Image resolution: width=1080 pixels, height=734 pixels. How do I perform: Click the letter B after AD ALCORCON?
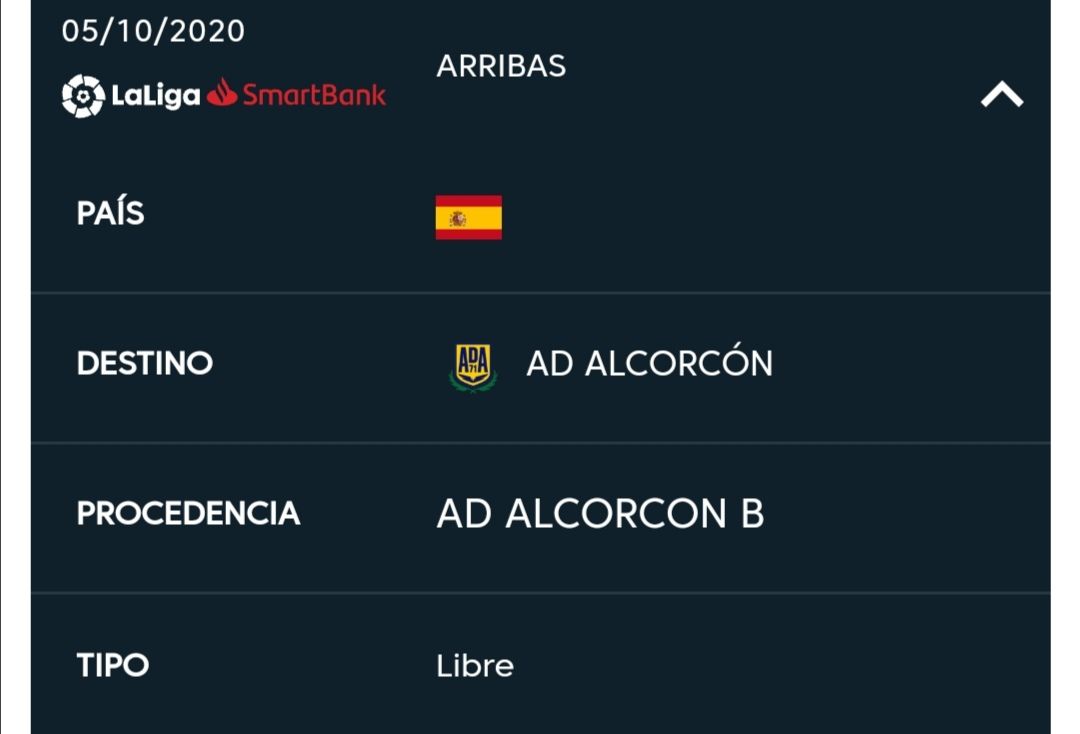752,513
